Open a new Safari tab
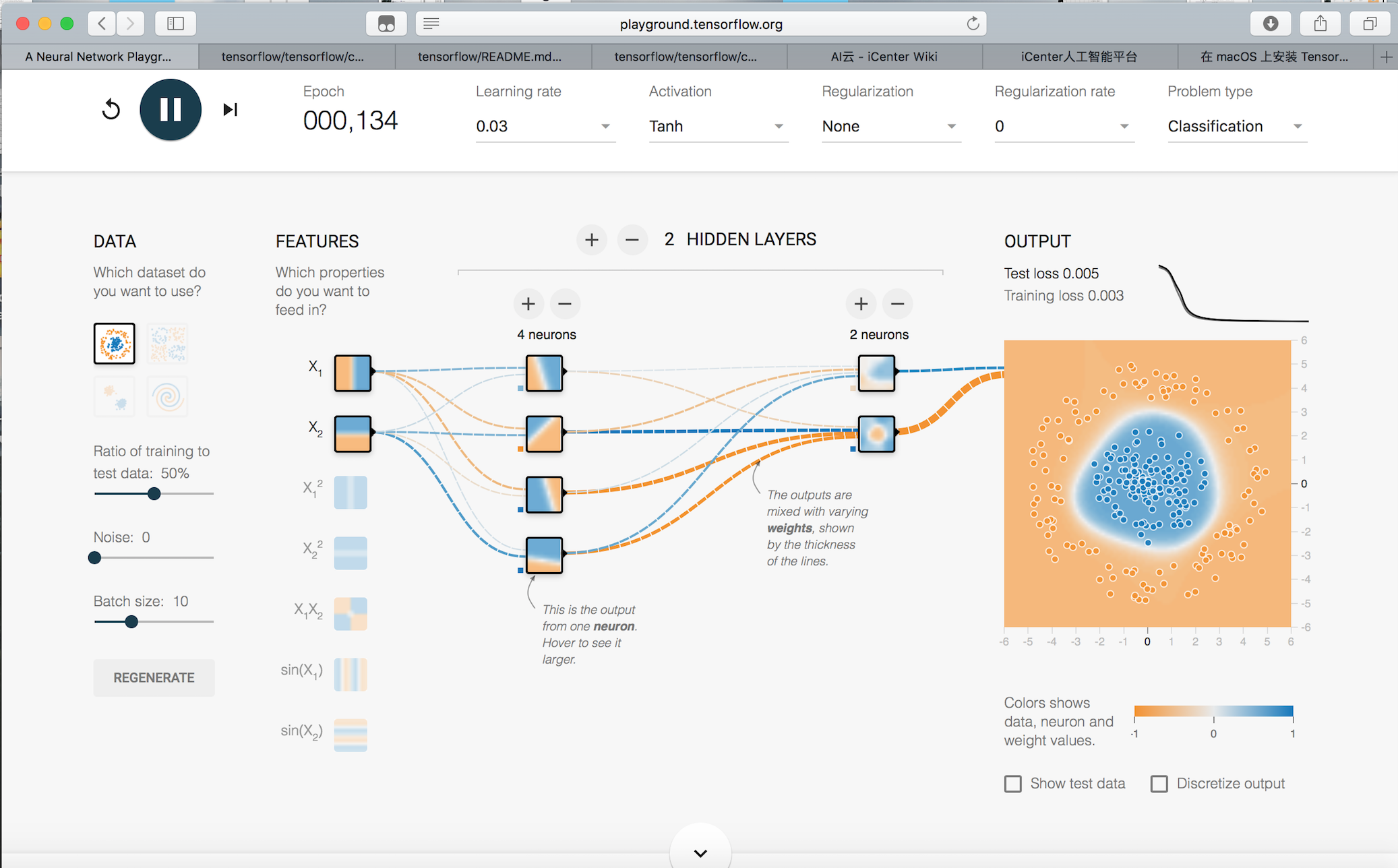 (x=1386, y=57)
